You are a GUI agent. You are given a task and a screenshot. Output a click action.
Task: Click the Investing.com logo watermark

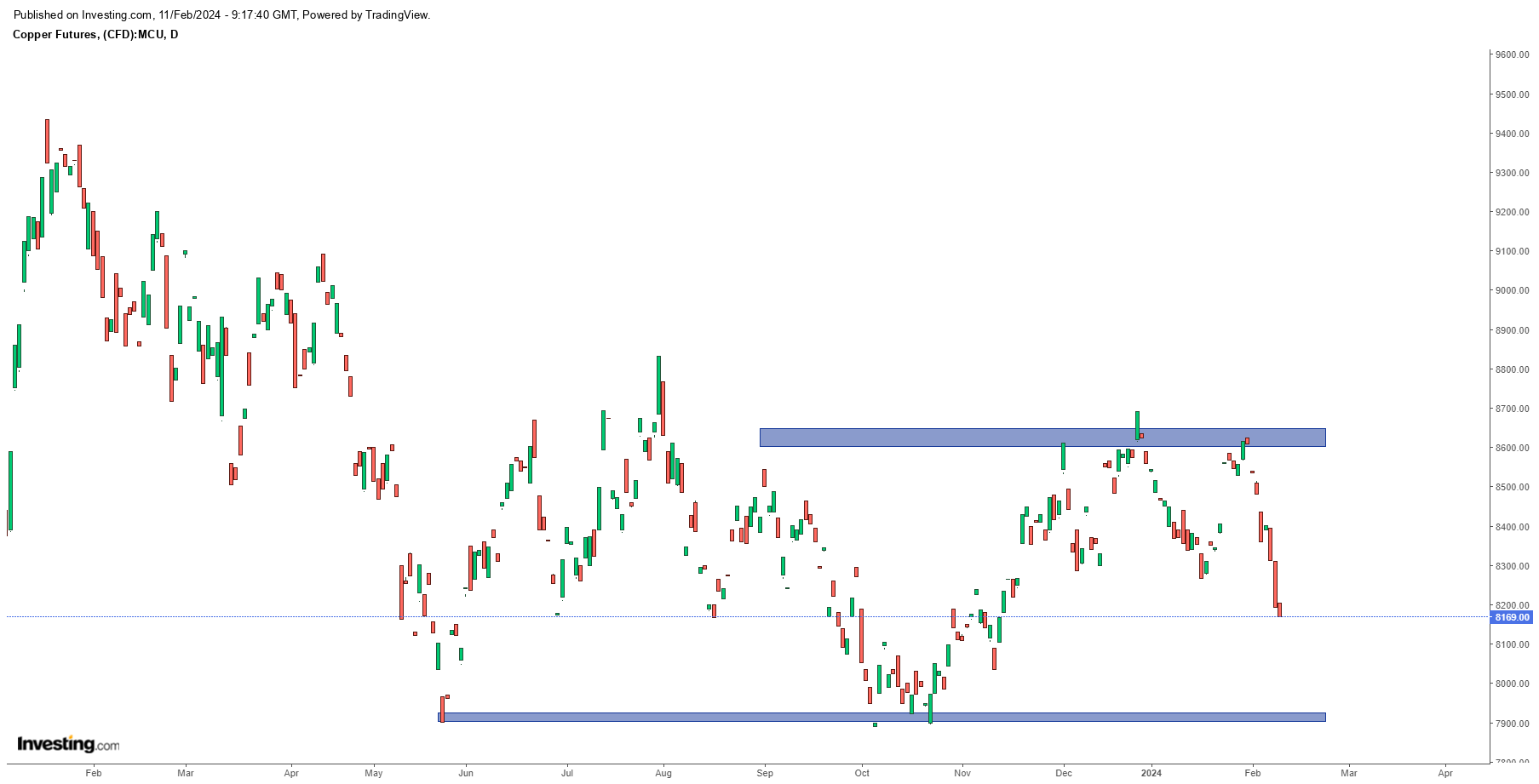(68, 744)
